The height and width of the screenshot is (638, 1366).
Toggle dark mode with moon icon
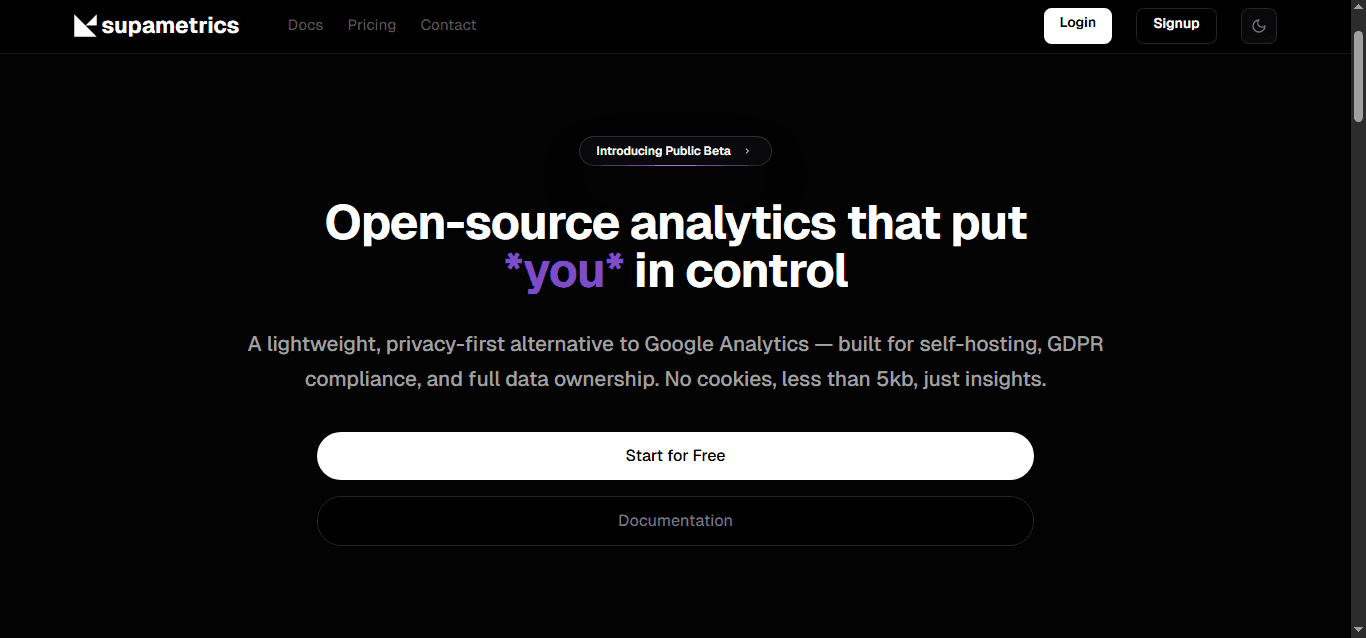click(1258, 26)
